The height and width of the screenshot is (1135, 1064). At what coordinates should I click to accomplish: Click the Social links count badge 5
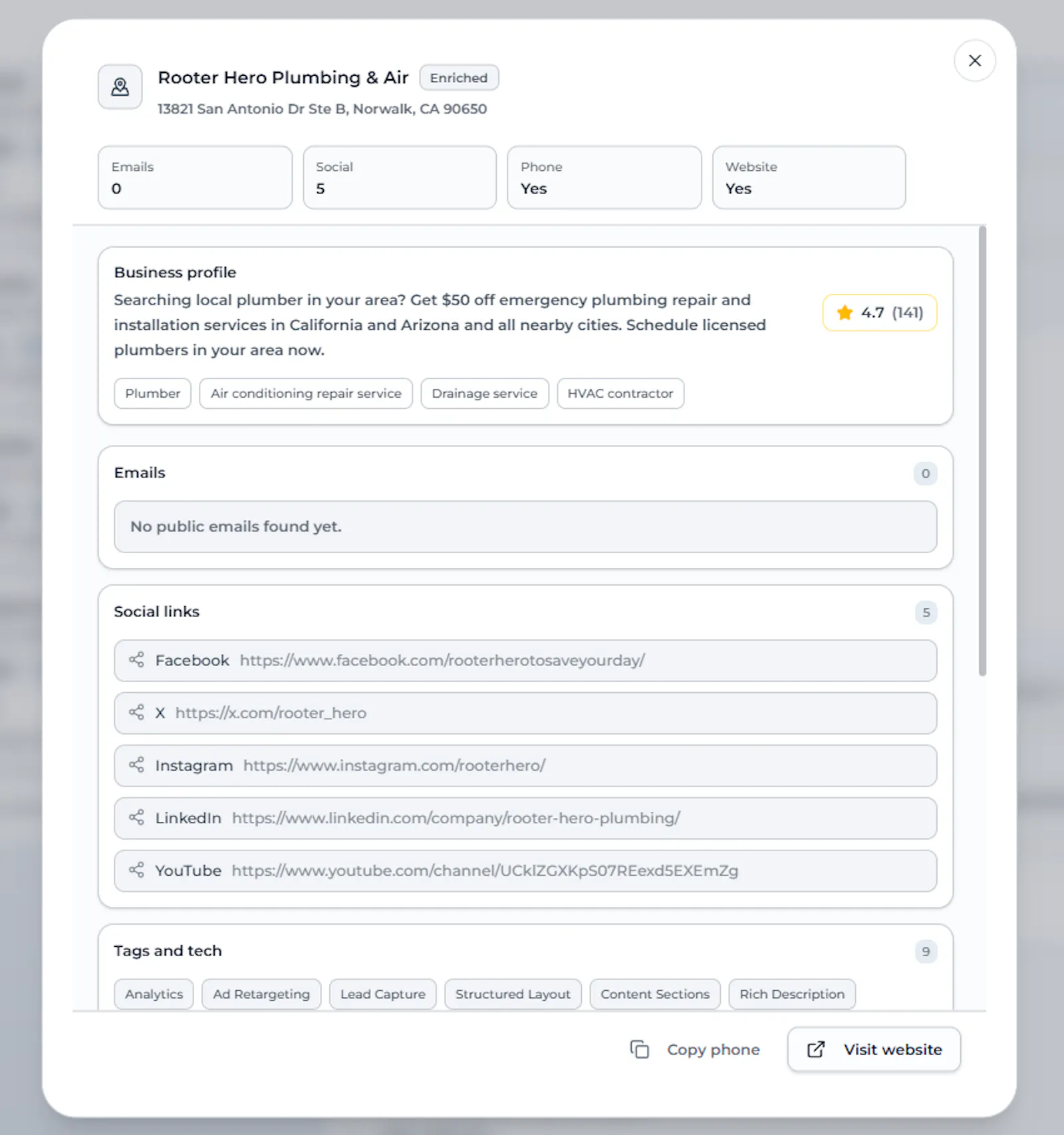[x=926, y=612]
